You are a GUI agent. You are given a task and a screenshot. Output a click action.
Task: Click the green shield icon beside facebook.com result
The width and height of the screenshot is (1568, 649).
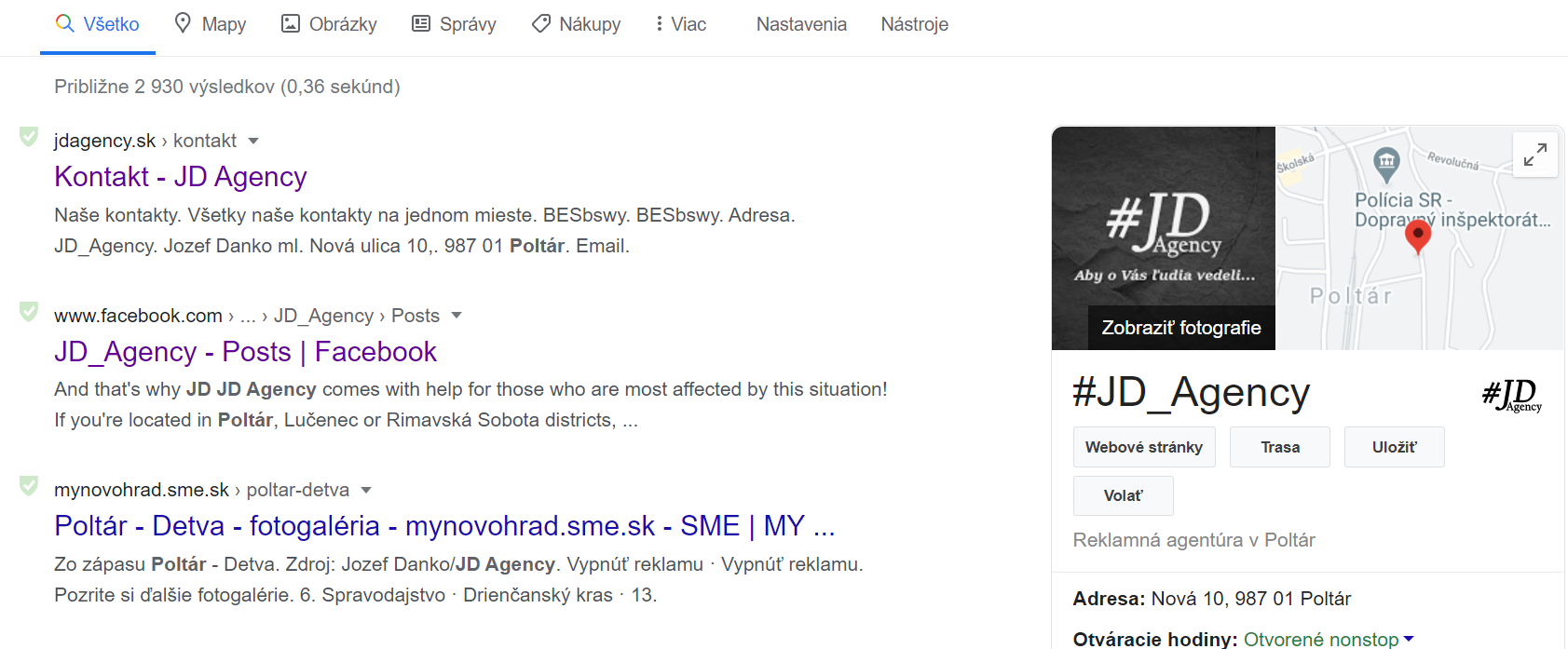click(29, 312)
